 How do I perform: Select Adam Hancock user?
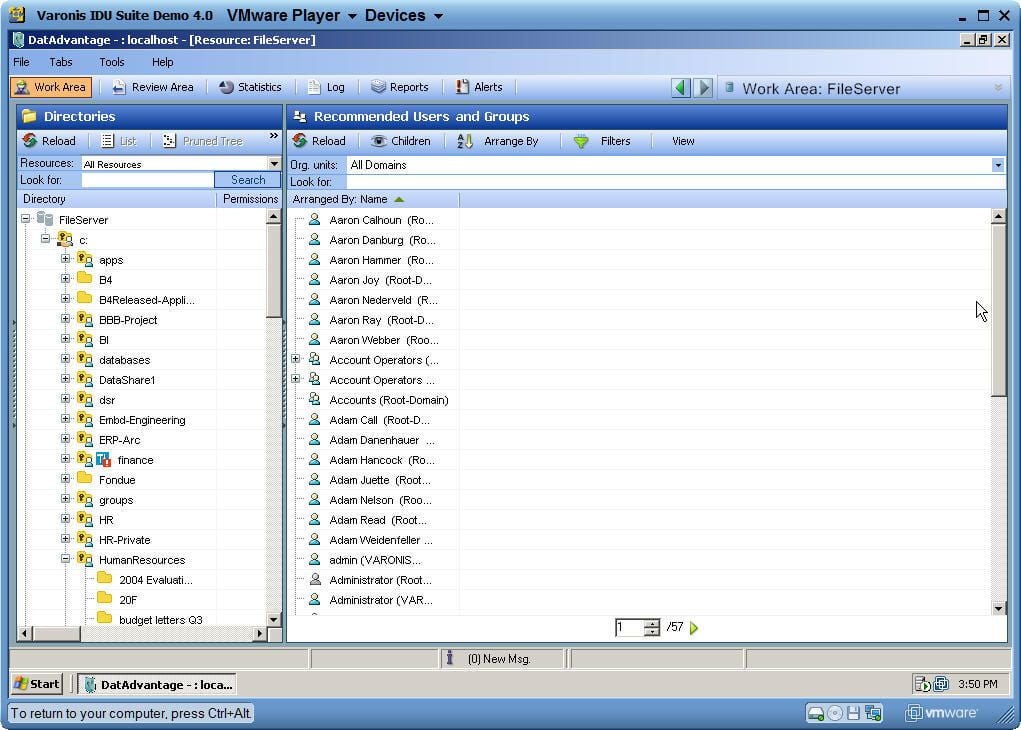tap(382, 460)
